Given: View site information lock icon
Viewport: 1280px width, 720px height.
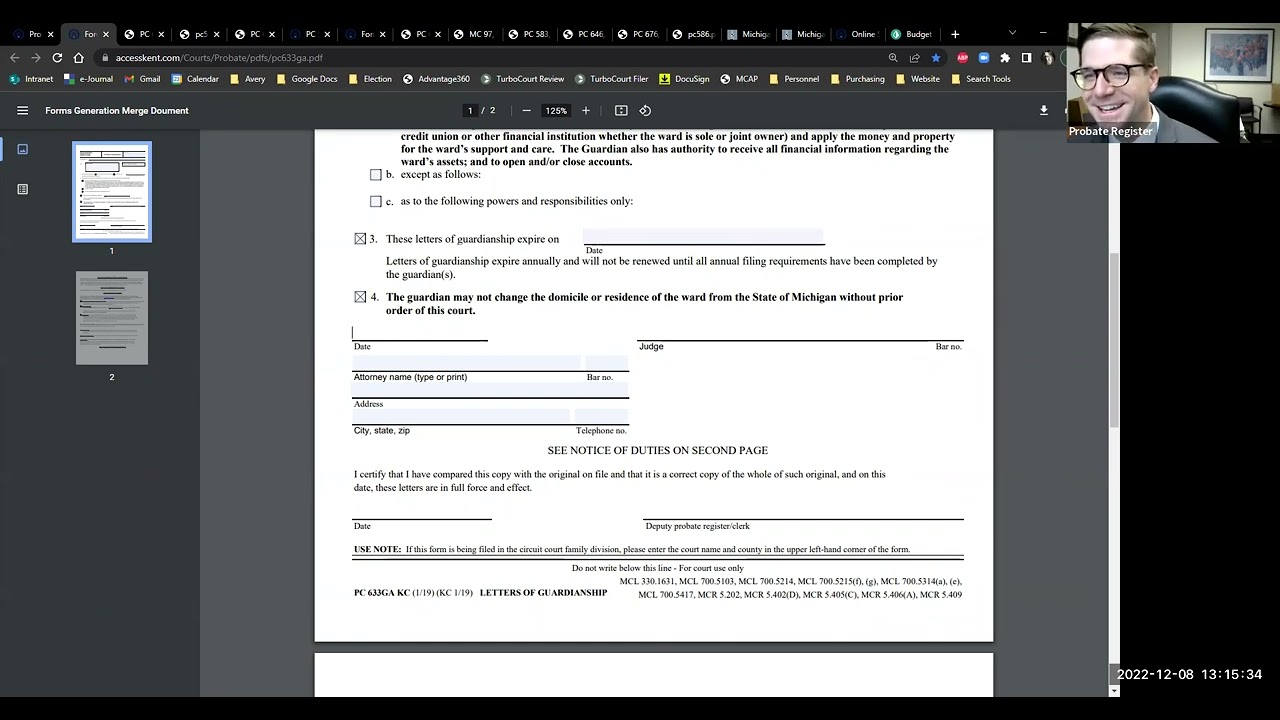Looking at the screenshot, I should (x=105, y=58).
